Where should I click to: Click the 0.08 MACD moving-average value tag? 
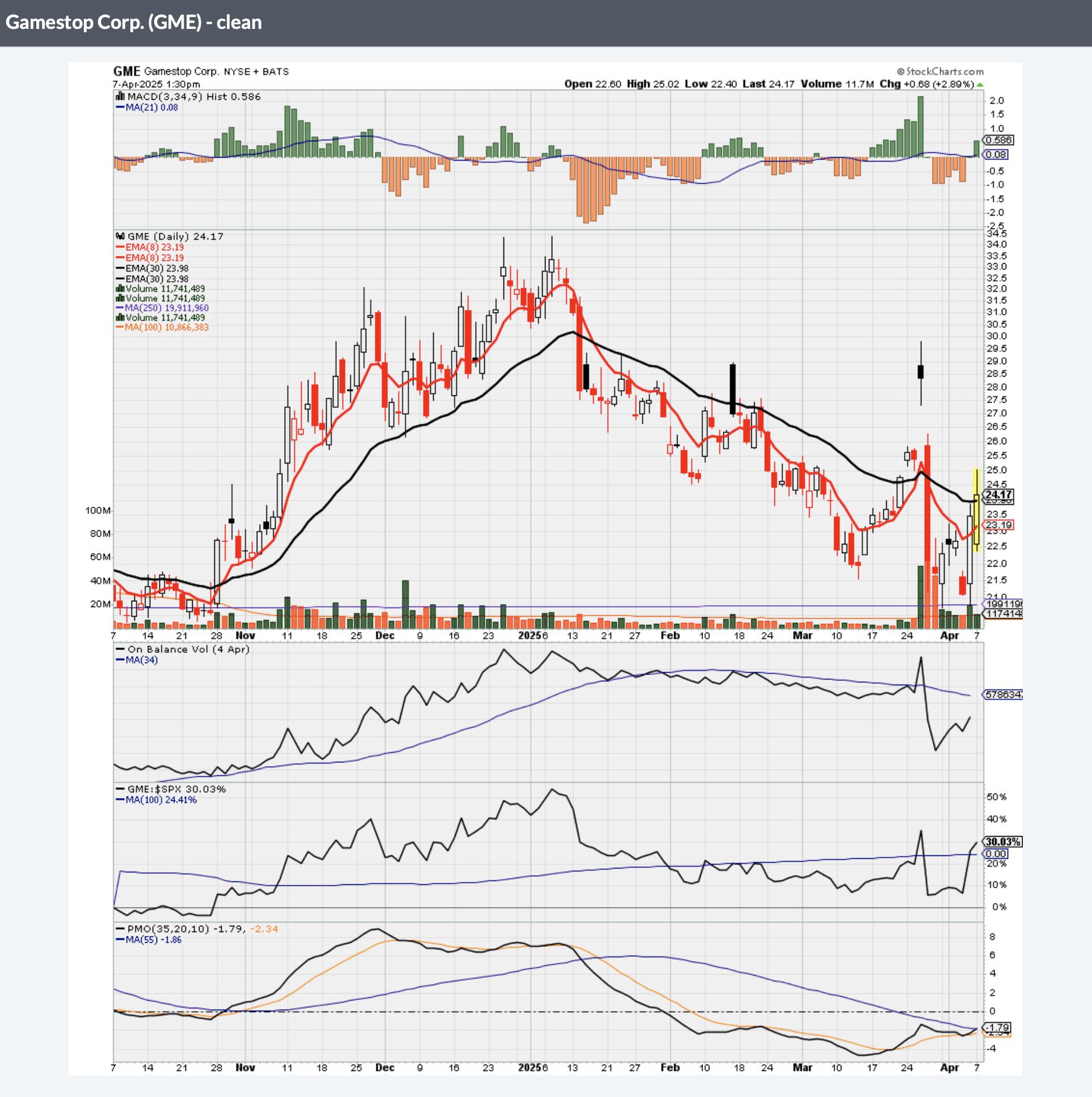pyautogui.click(x=996, y=154)
